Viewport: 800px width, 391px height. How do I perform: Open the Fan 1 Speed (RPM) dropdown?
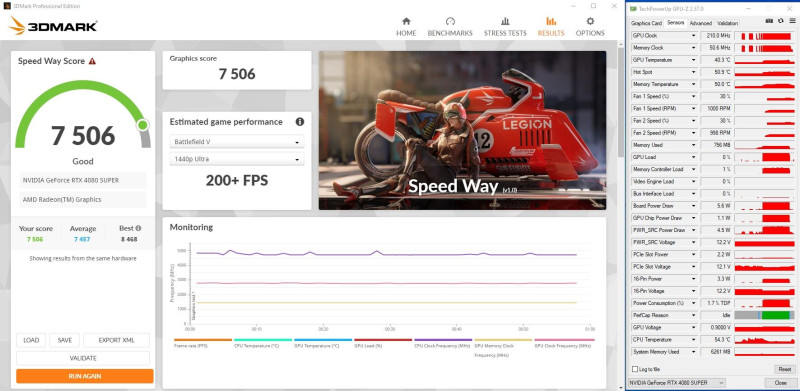(x=693, y=109)
